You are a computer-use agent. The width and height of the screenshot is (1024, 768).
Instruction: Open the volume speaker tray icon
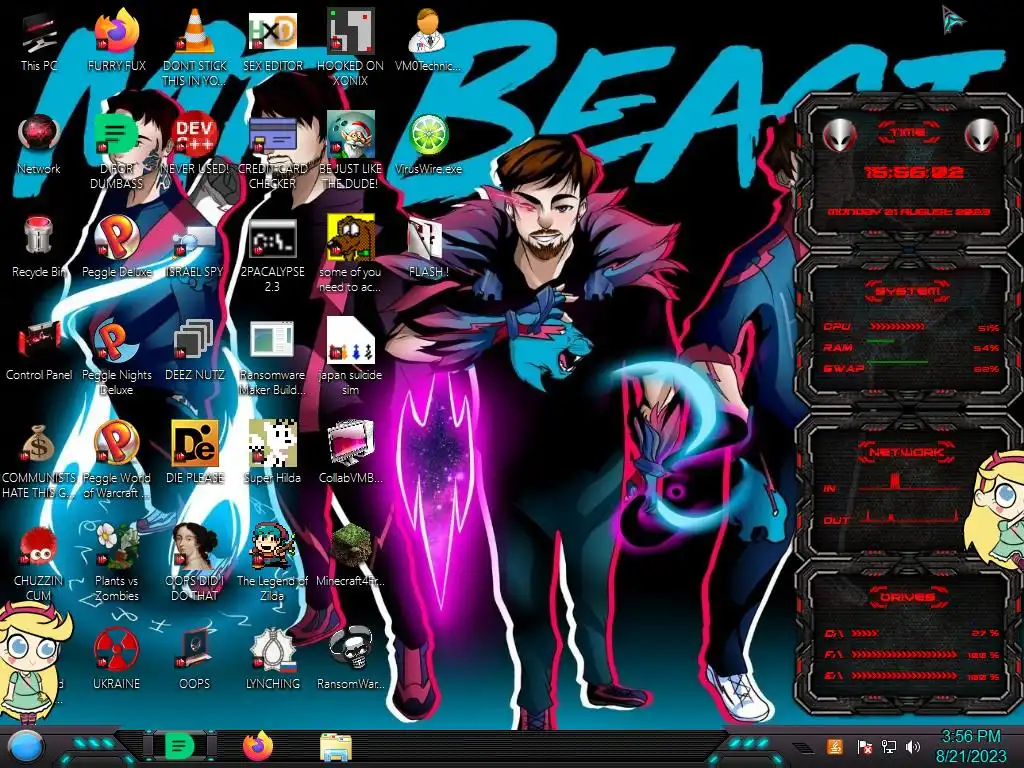(913, 746)
